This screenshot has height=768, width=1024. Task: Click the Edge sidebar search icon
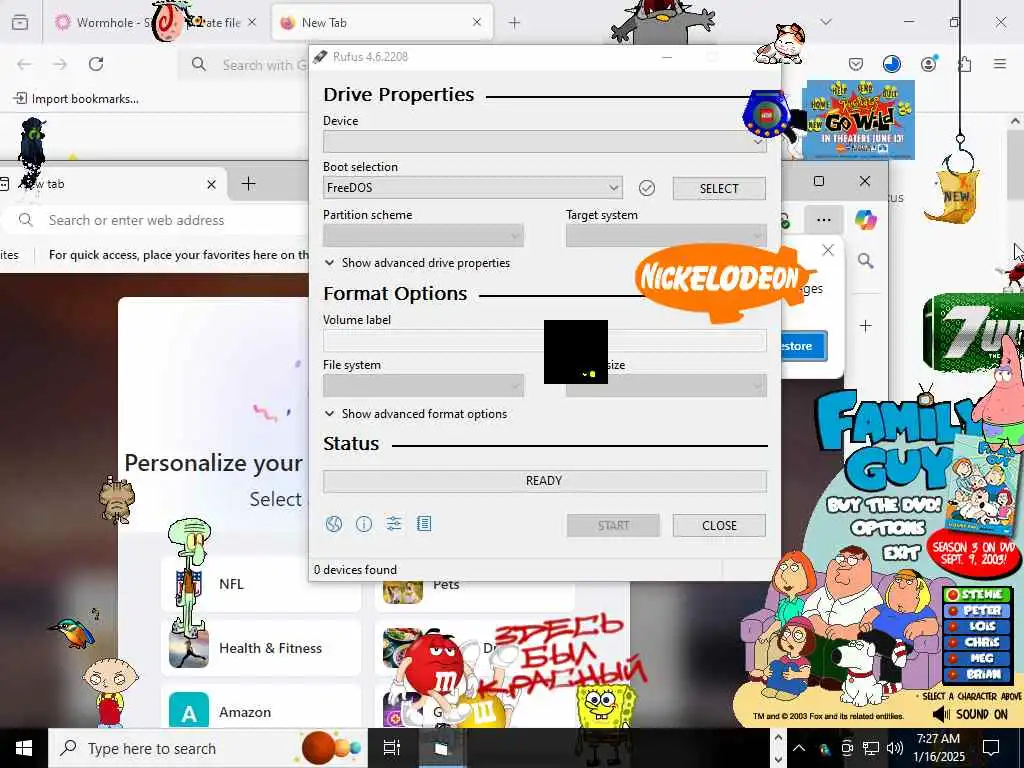(x=865, y=261)
